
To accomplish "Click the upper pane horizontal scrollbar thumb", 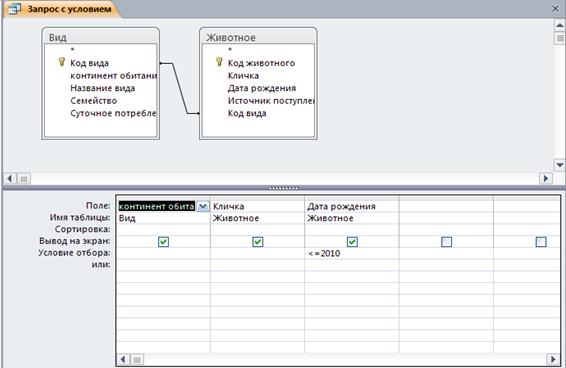I will (x=24, y=178).
